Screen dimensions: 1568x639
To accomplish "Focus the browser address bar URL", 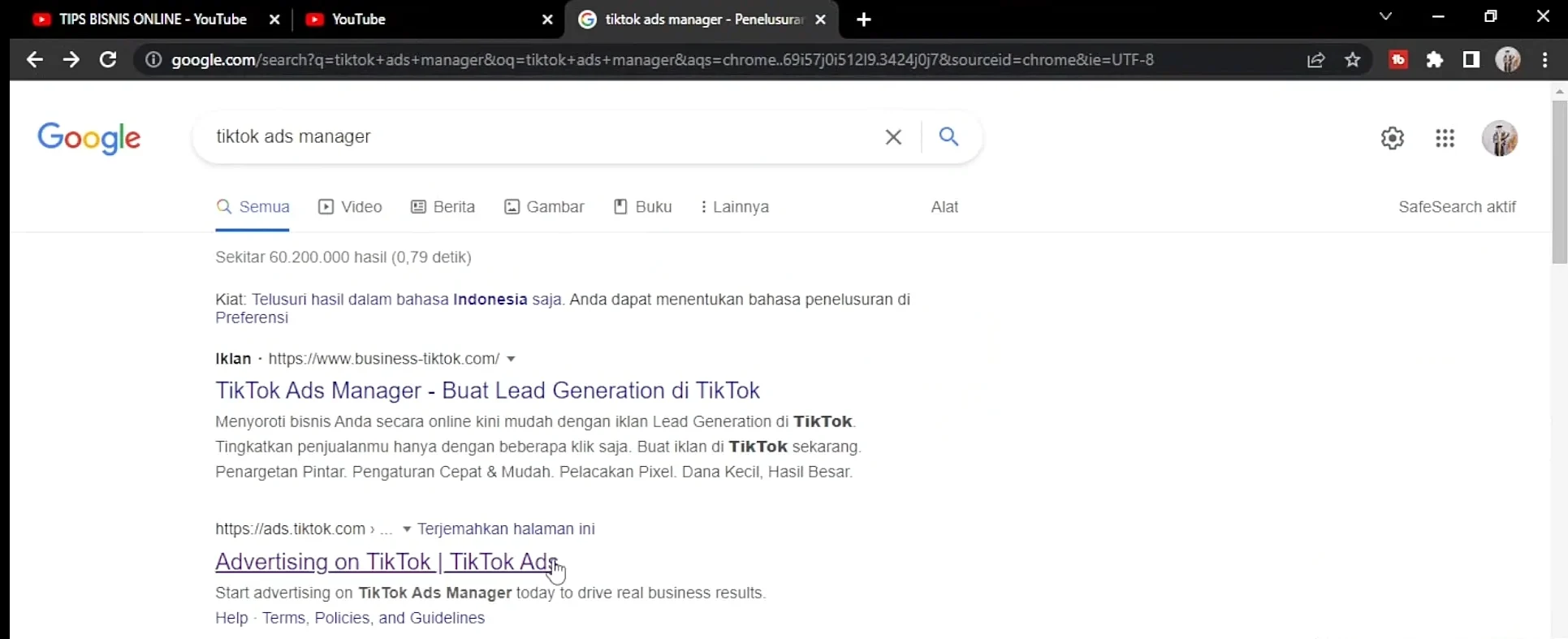I will [662, 59].
